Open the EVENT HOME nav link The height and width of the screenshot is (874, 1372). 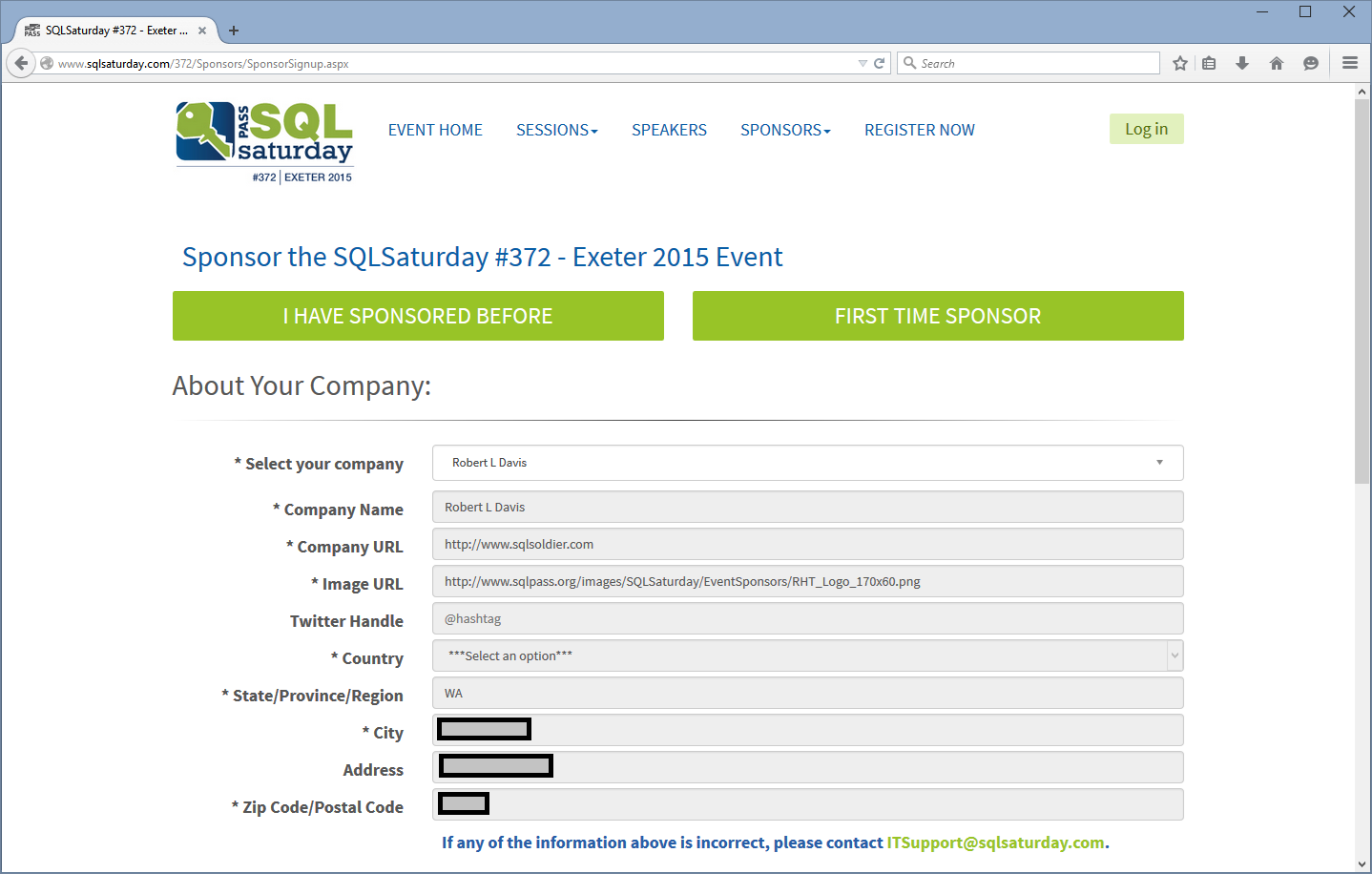pos(435,130)
